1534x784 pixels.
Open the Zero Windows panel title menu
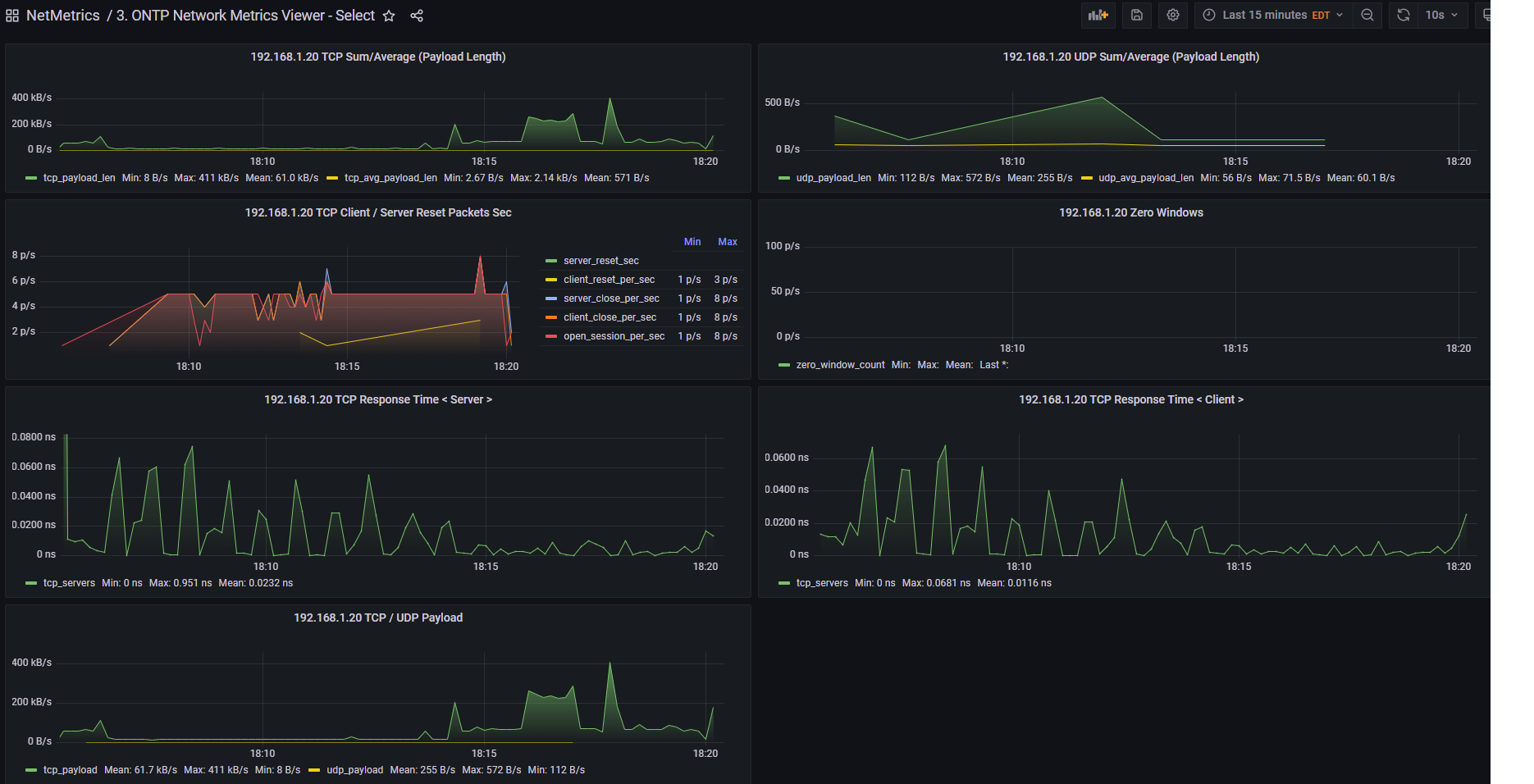(x=1131, y=212)
